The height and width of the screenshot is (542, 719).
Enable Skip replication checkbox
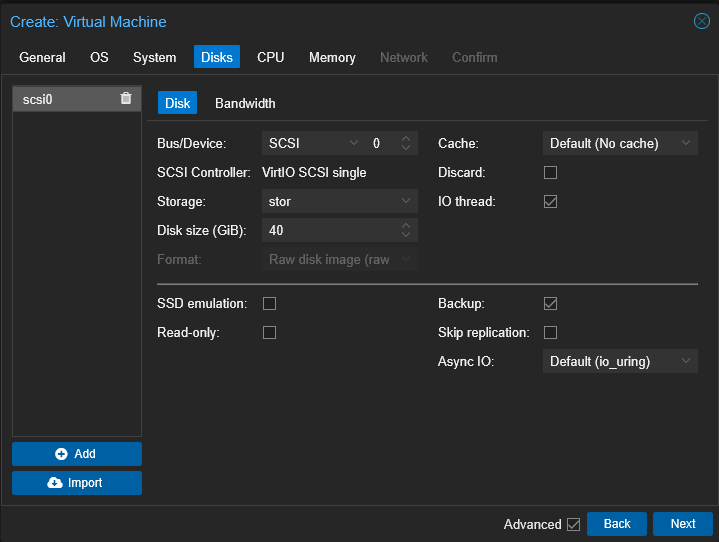click(x=550, y=332)
